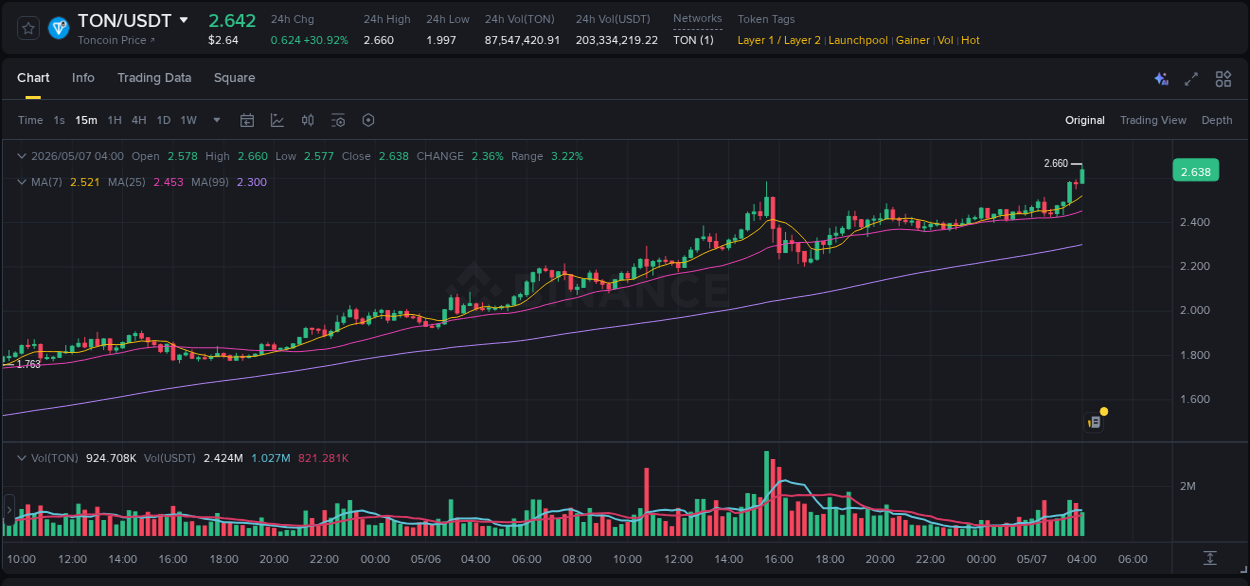
Task: Click the 24h High value 2.660
Action: tap(378, 40)
